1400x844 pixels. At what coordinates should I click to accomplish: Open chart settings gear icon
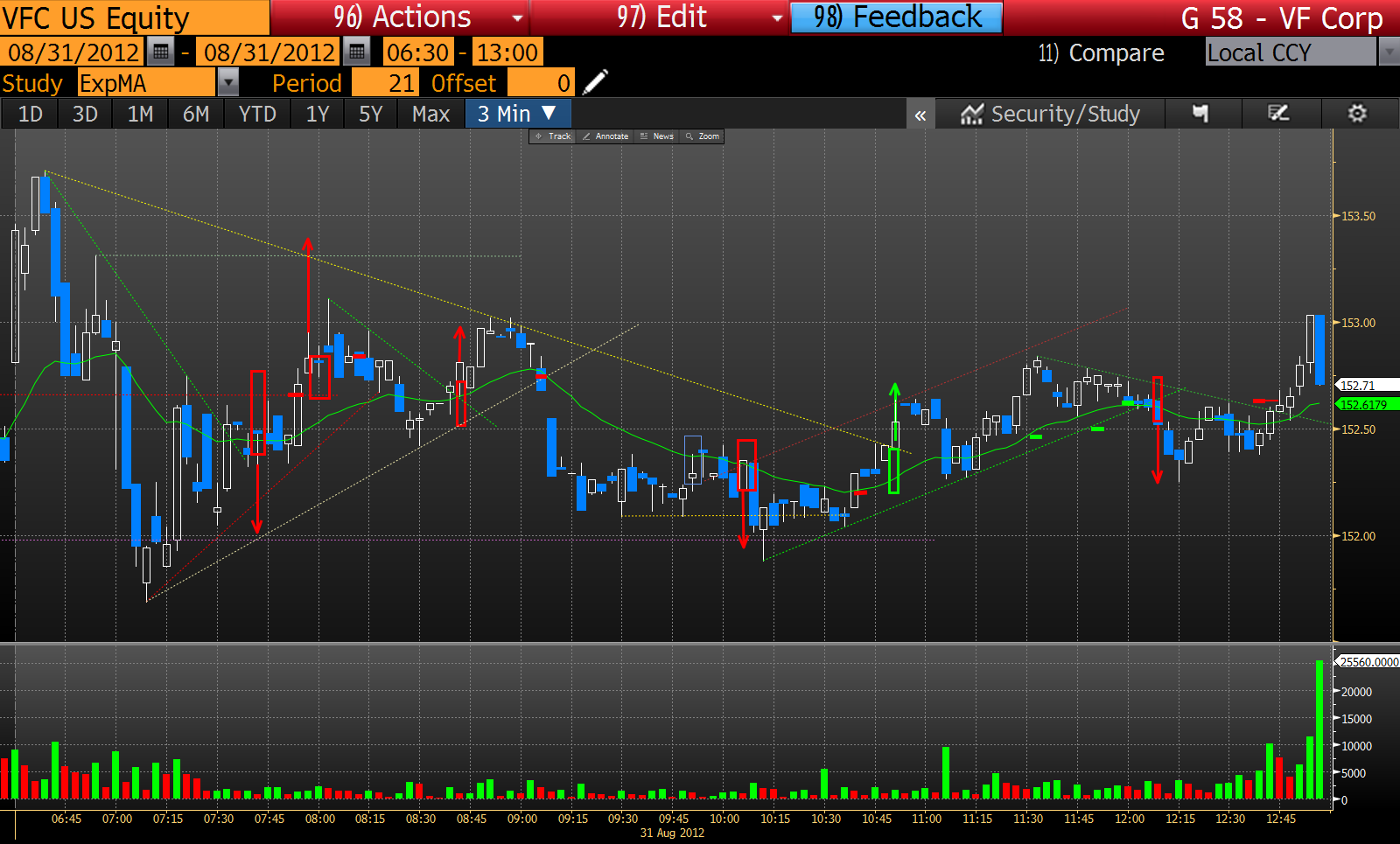(1357, 114)
